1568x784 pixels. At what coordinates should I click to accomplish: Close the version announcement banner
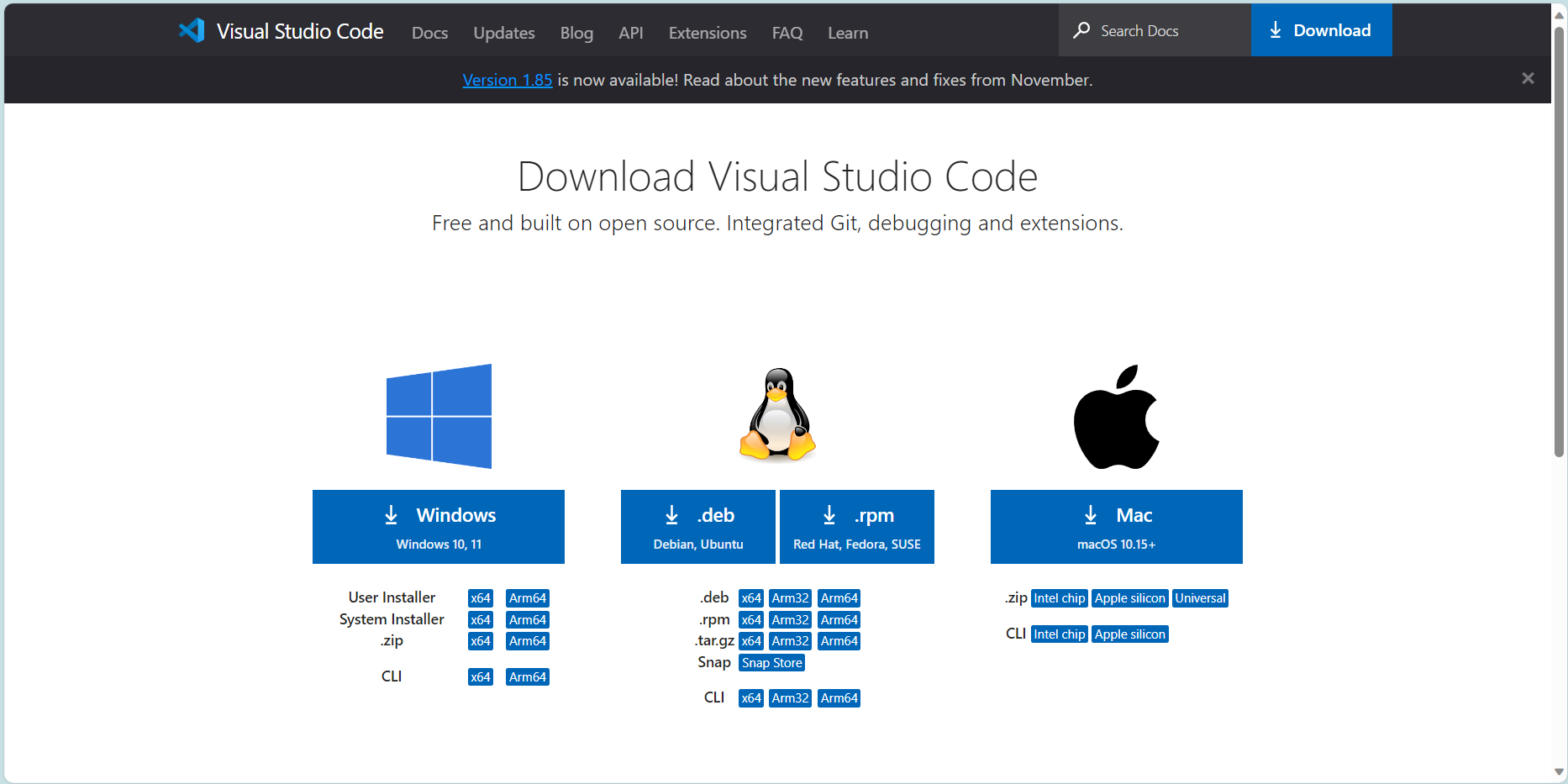click(1528, 78)
